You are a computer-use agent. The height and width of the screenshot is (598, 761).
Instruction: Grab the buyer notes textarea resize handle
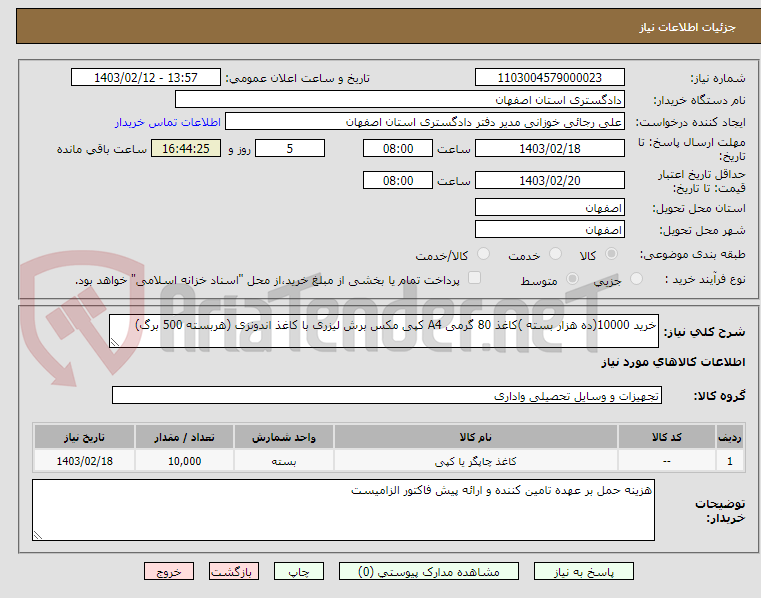coord(38,535)
